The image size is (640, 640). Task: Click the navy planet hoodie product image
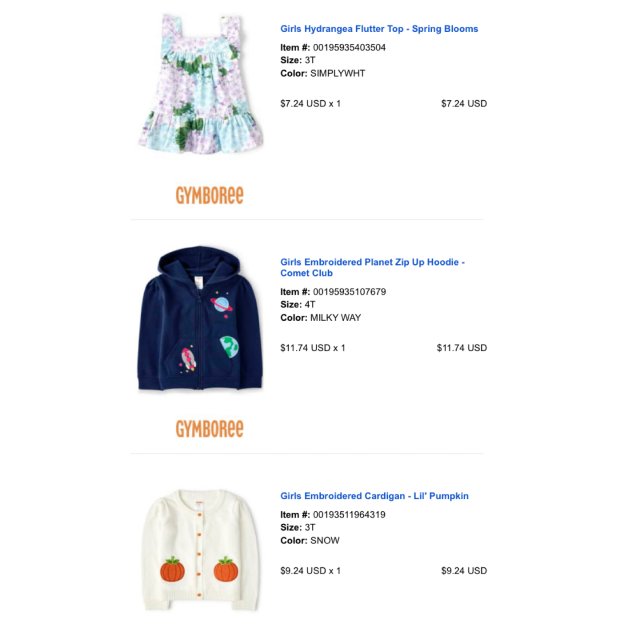(x=200, y=318)
